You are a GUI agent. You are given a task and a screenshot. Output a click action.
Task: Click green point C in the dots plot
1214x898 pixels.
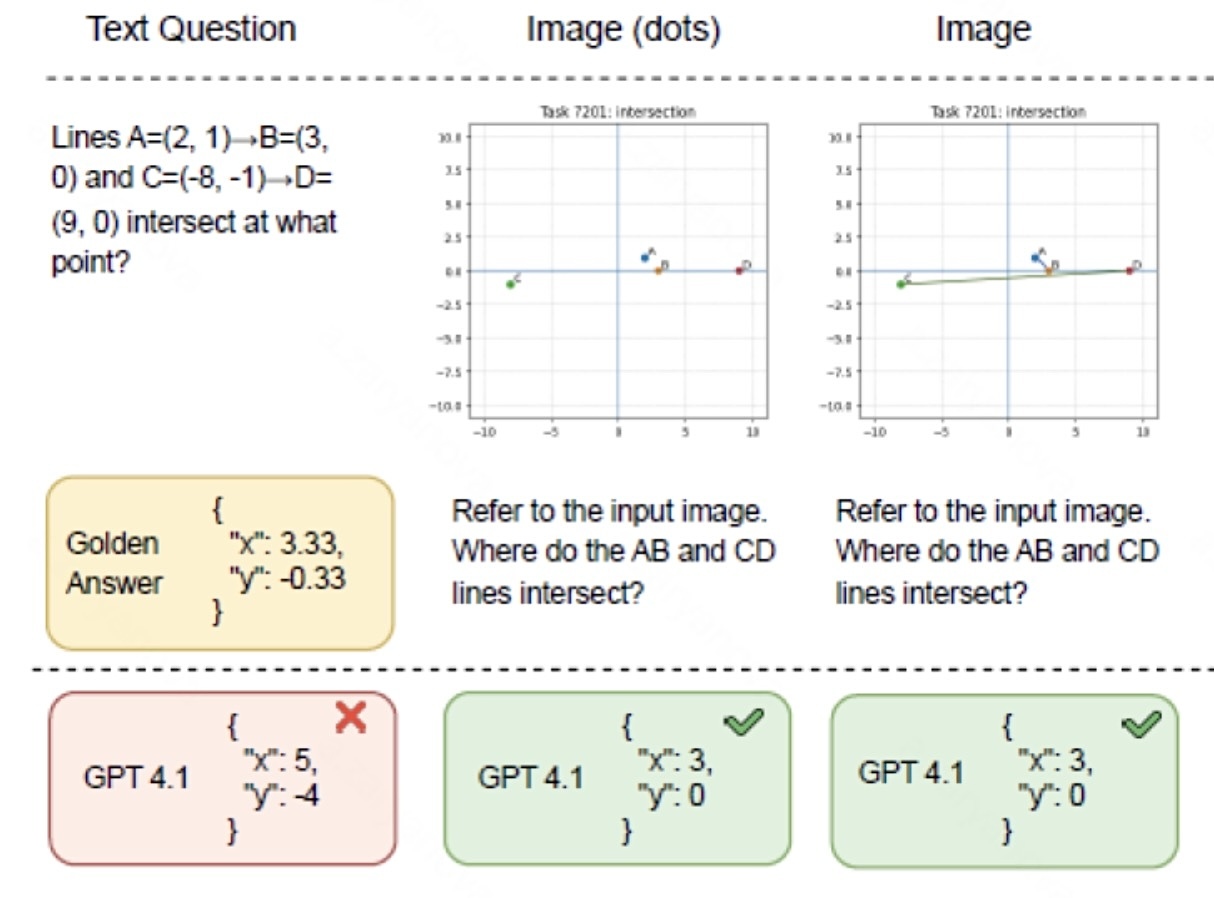tap(511, 284)
